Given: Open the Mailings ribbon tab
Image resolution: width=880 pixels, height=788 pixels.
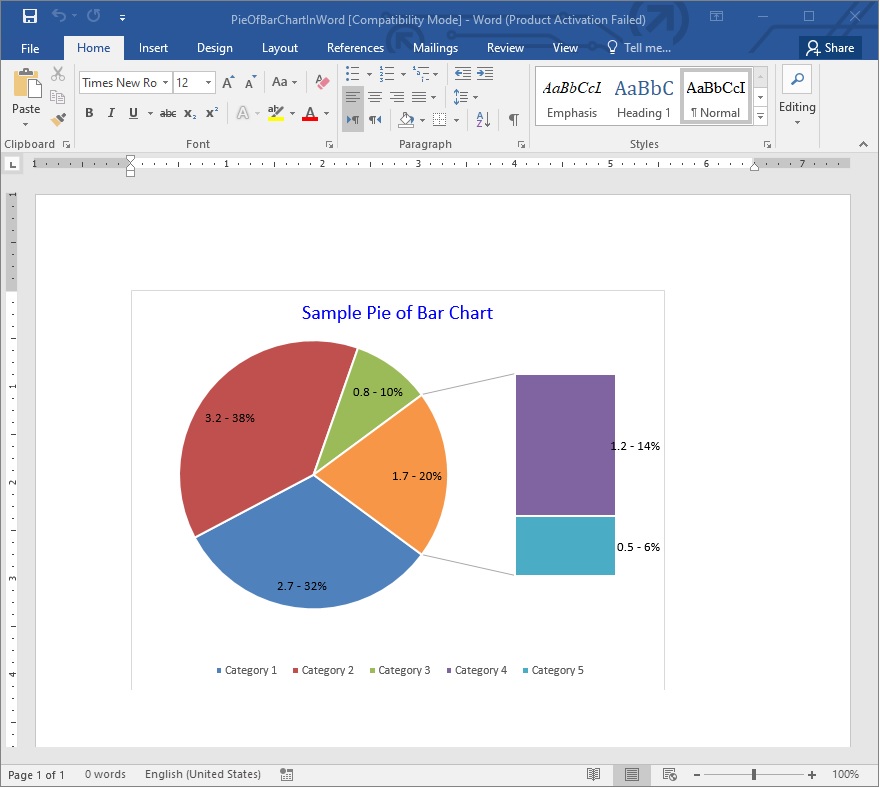Looking at the screenshot, I should click(x=436, y=48).
